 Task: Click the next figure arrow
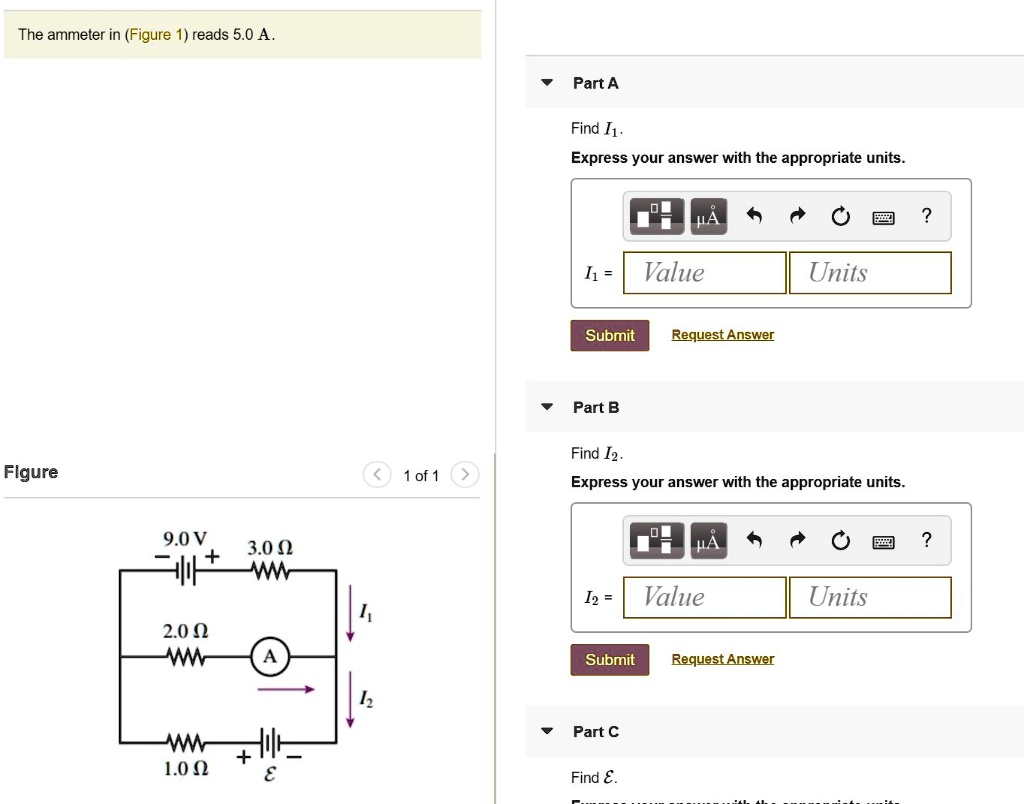(464, 475)
